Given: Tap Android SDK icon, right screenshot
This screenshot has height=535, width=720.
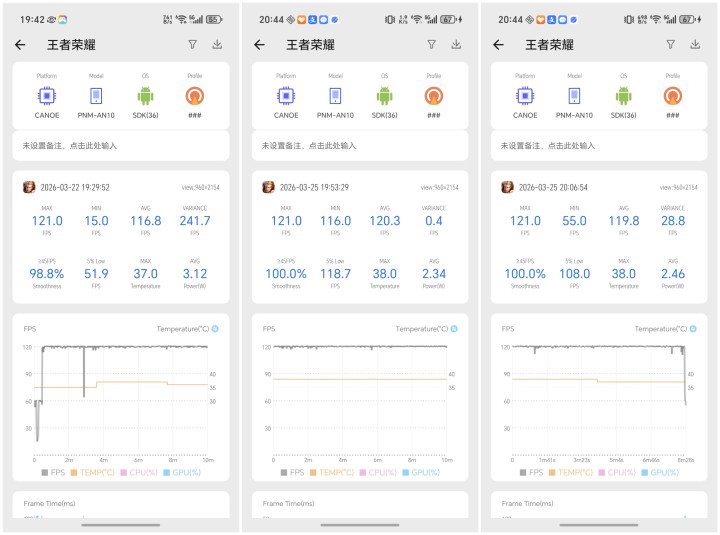Looking at the screenshot, I should 624,96.
